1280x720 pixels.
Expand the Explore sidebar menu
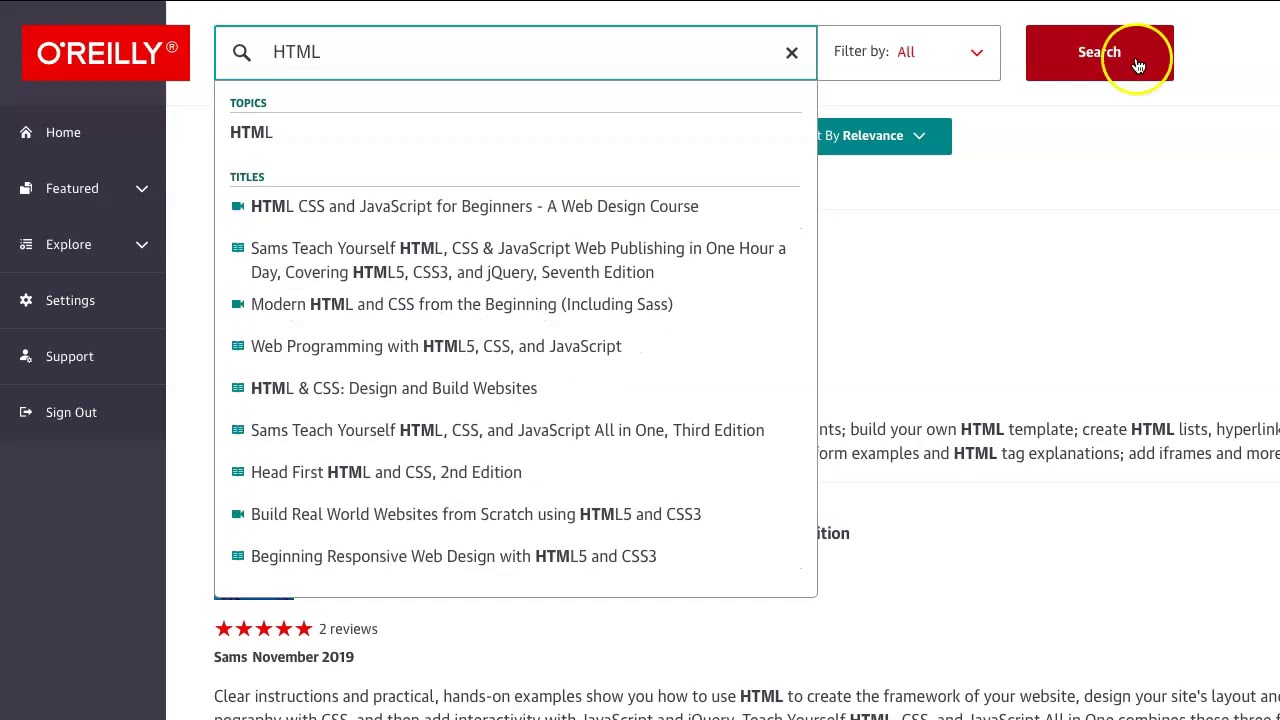(x=142, y=244)
